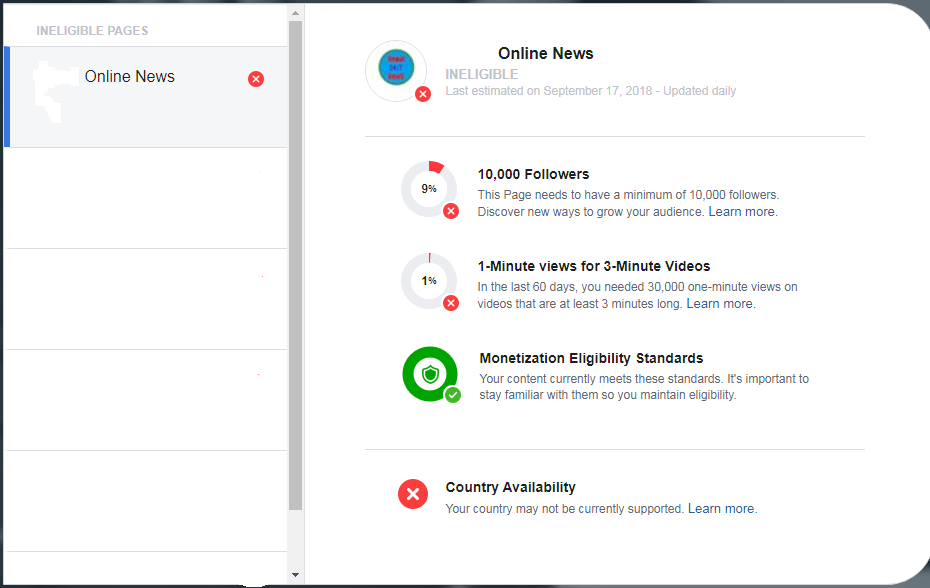The image size is (930, 588).
Task: Select Online News in ineligible pages list
Action: 146,97
